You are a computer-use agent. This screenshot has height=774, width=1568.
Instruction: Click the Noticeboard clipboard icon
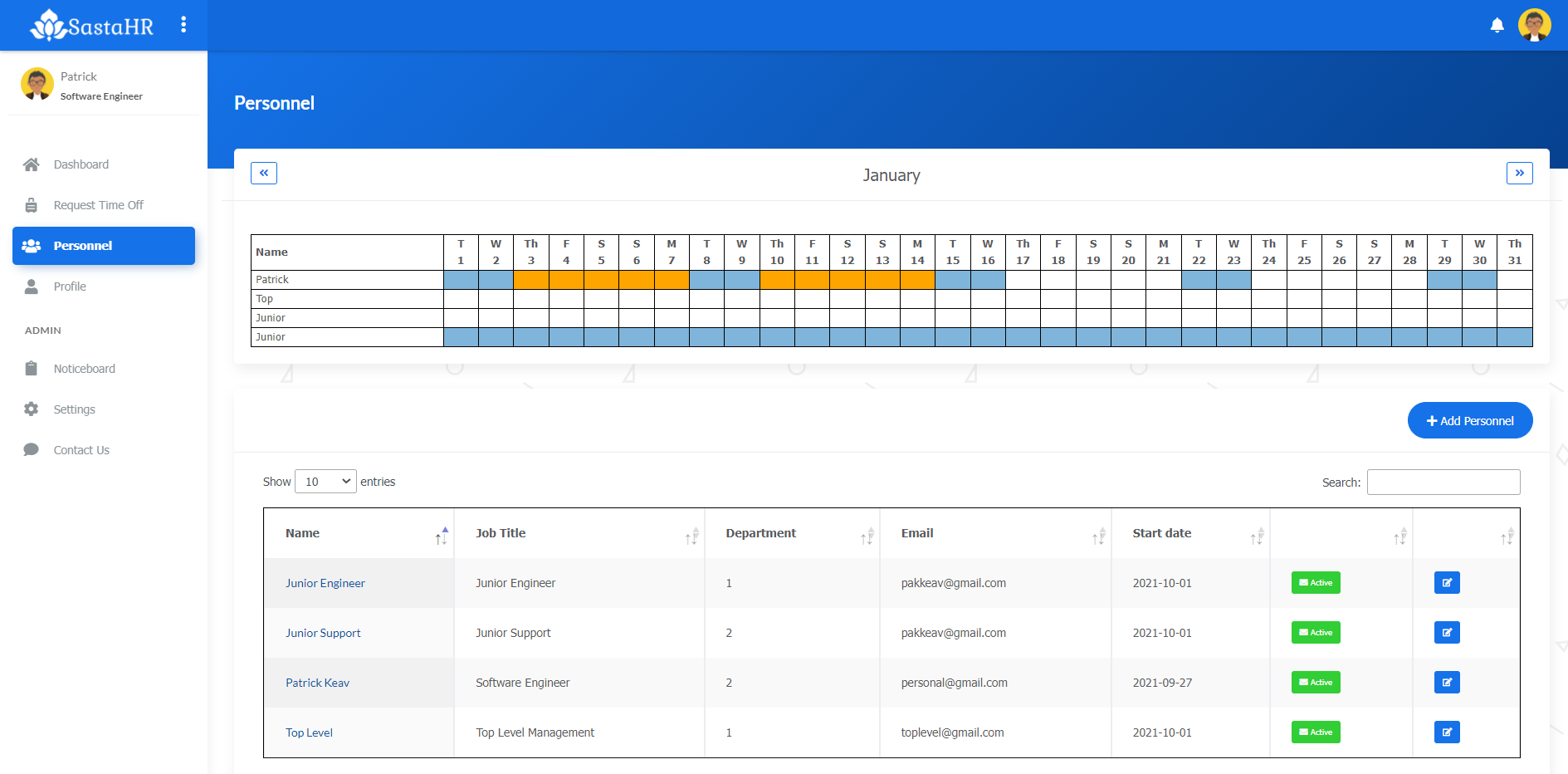pos(32,369)
